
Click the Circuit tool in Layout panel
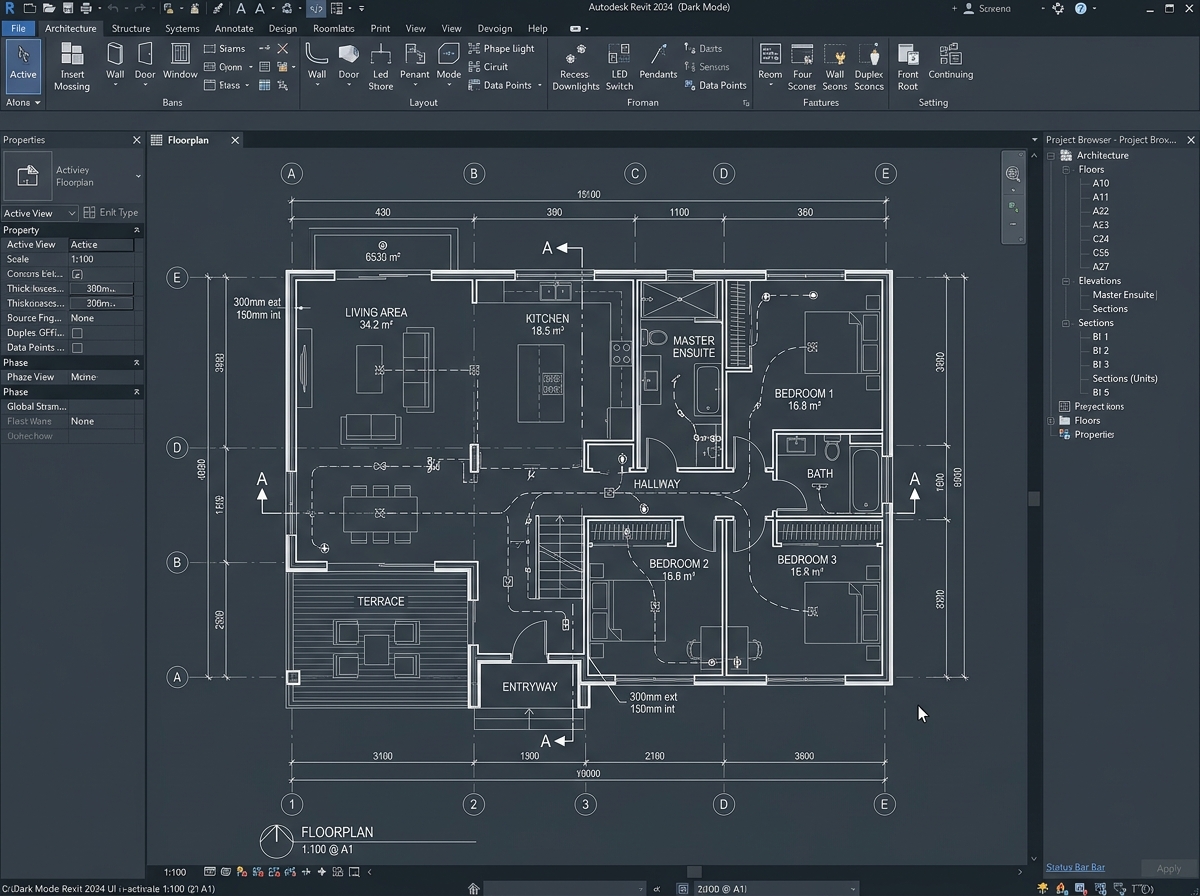pos(488,67)
